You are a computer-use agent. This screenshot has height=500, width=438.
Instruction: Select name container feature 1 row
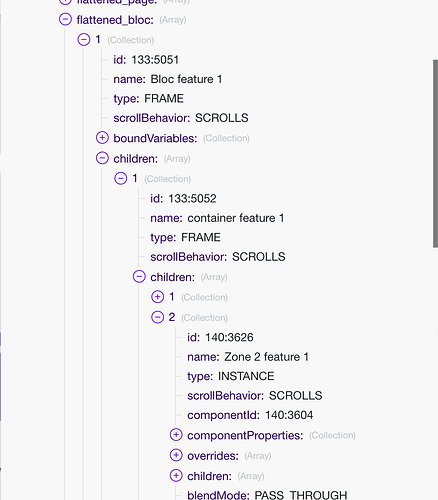coord(217,218)
